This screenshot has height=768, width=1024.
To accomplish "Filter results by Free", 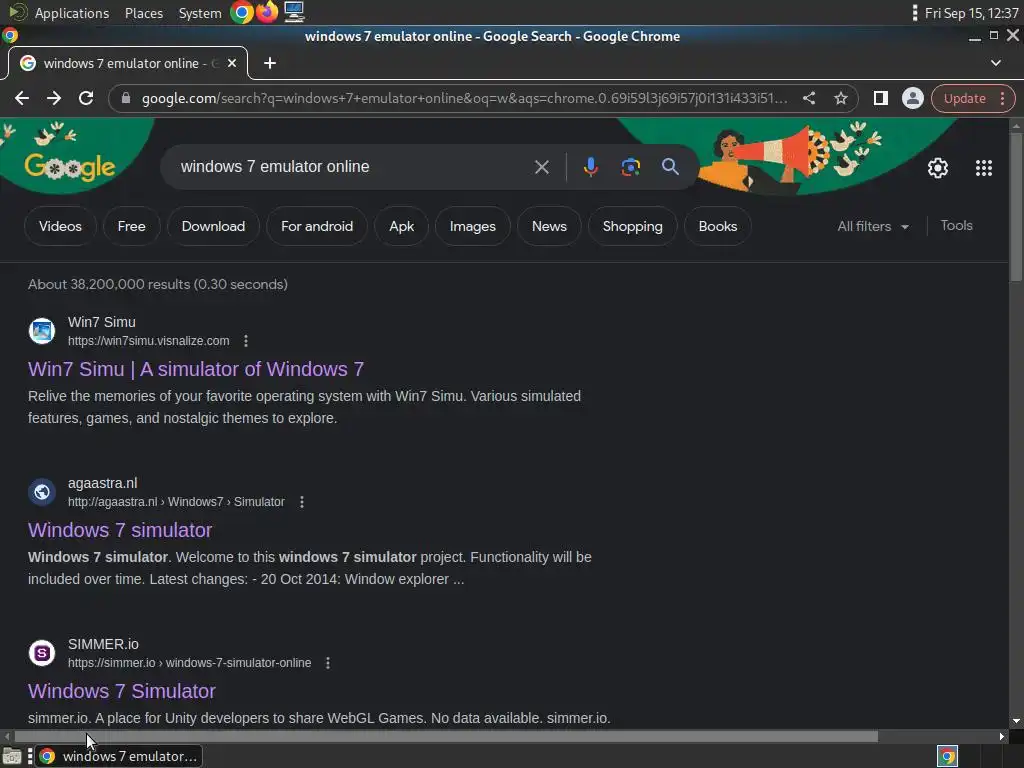I will [x=131, y=226].
